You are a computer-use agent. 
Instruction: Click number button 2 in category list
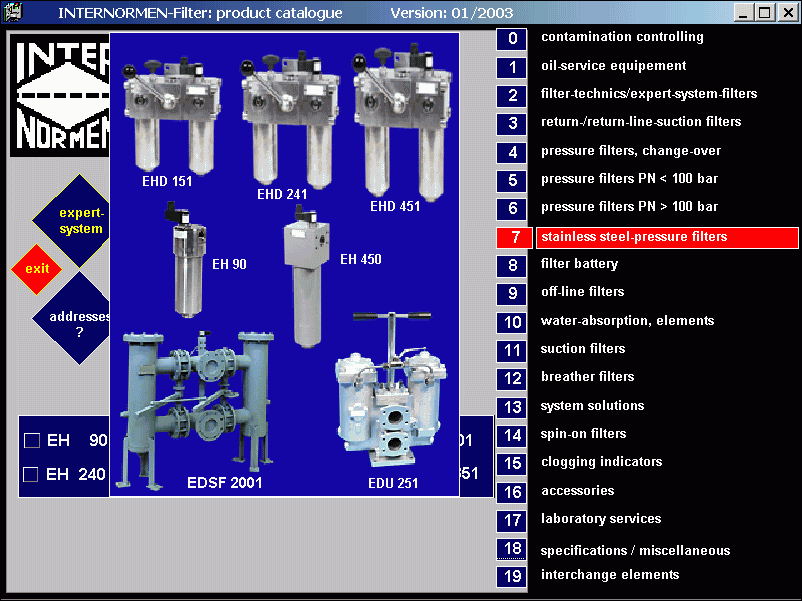pos(511,96)
